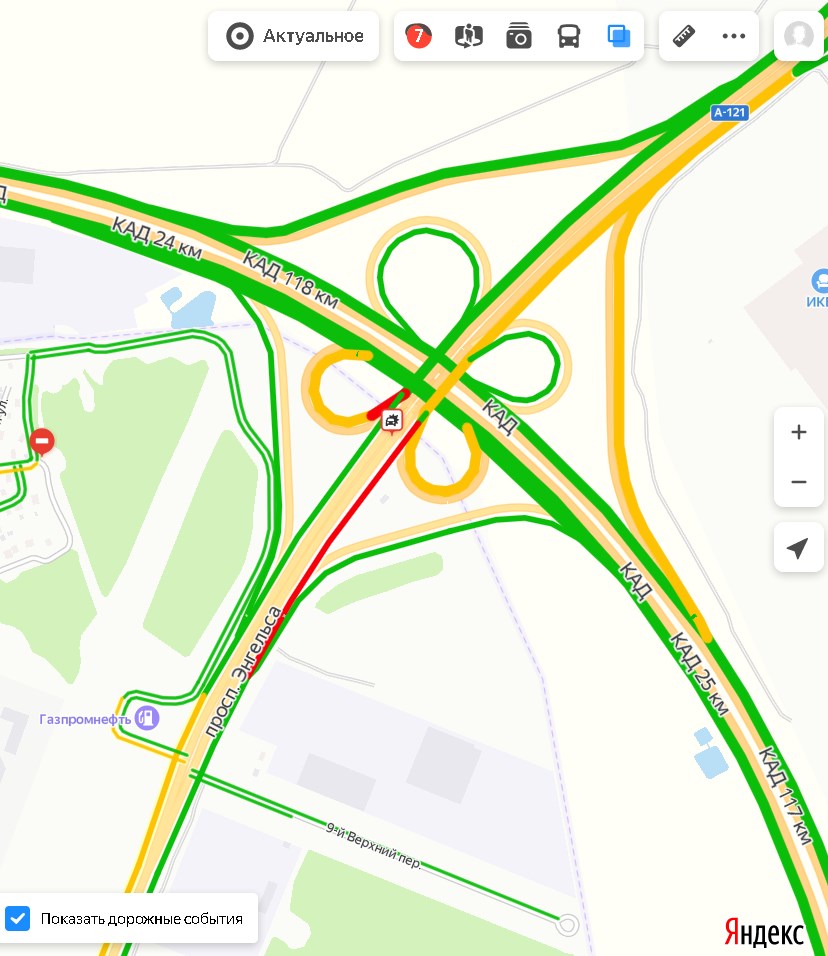
Task: Select the ruler measurement tool
Action: point(683,36)
